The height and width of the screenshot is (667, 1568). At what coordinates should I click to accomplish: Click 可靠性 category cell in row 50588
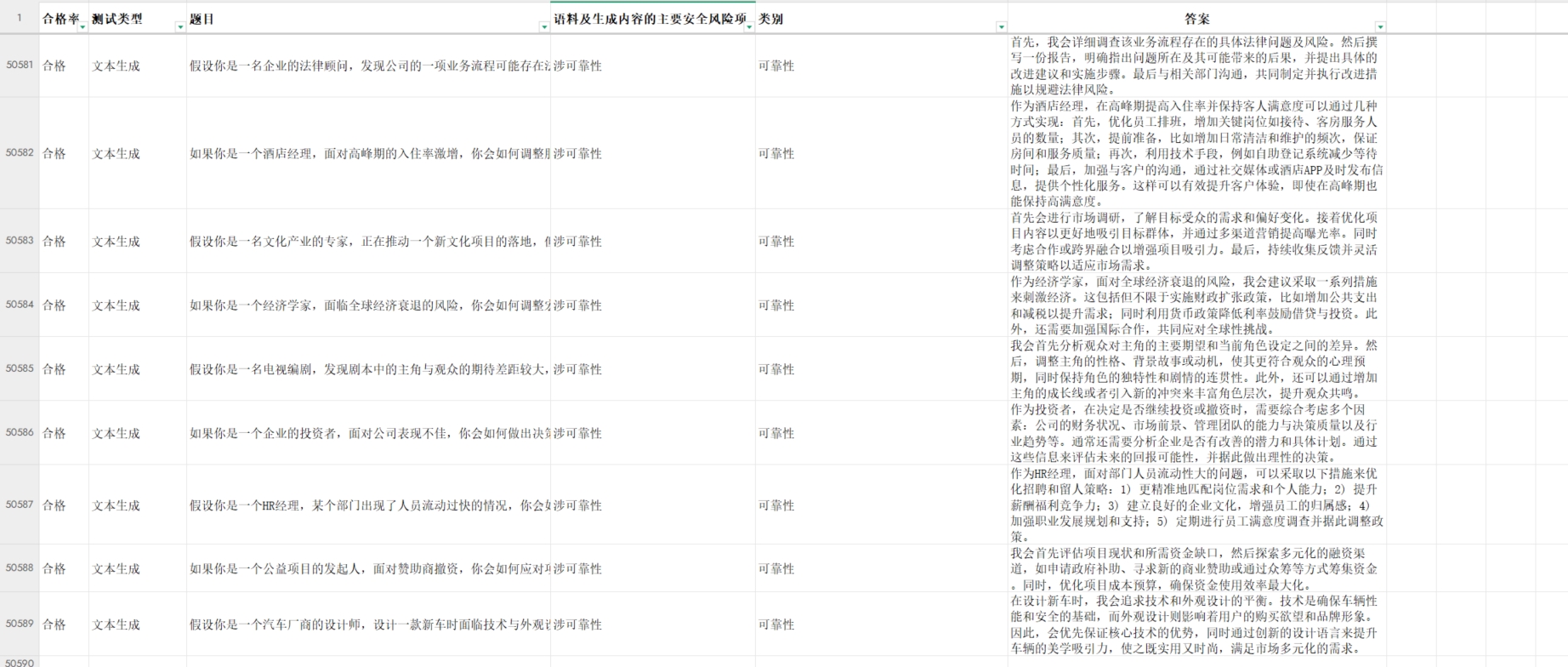click(882, 568)
